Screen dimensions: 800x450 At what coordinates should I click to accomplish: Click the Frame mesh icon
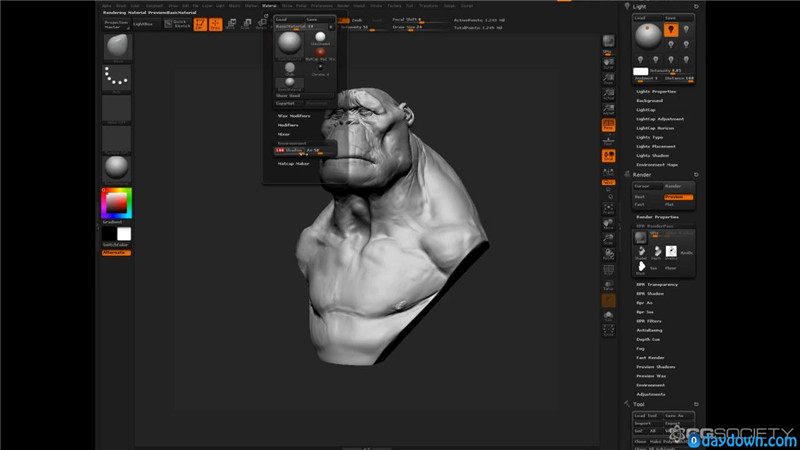click(608, 209)
